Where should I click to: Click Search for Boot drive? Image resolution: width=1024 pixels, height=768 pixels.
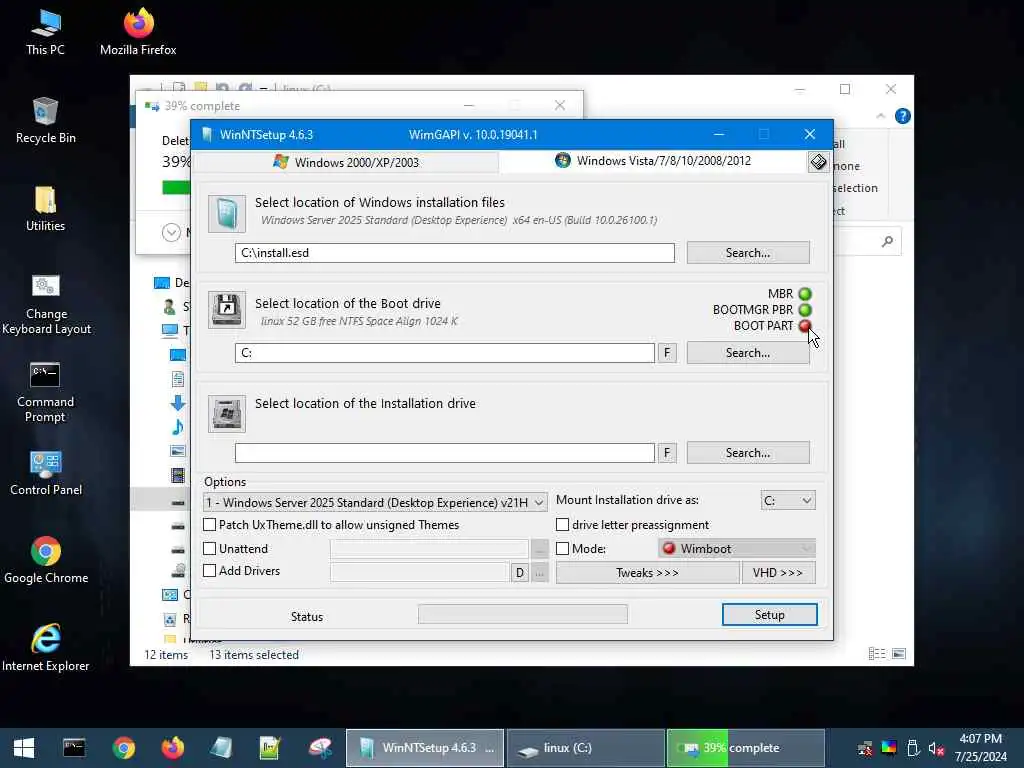click(x=748, y=353)
